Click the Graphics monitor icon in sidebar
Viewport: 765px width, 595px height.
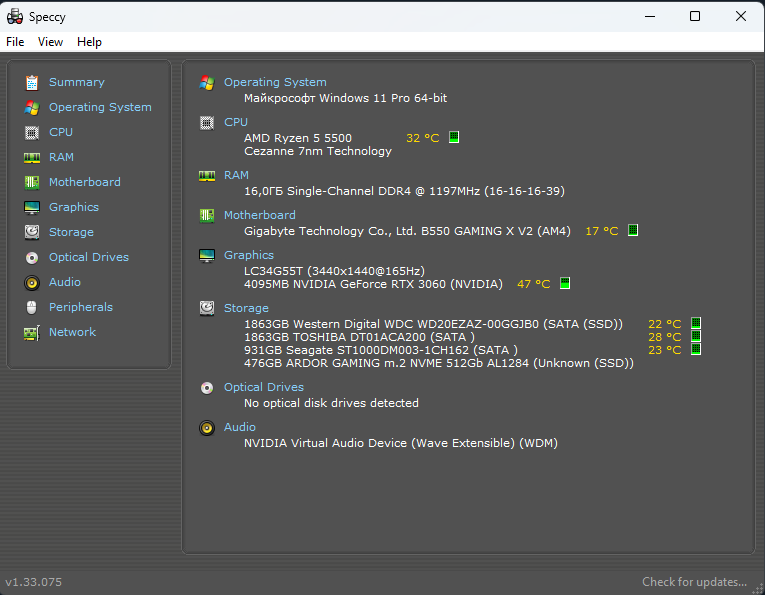[x=32, y=207]
